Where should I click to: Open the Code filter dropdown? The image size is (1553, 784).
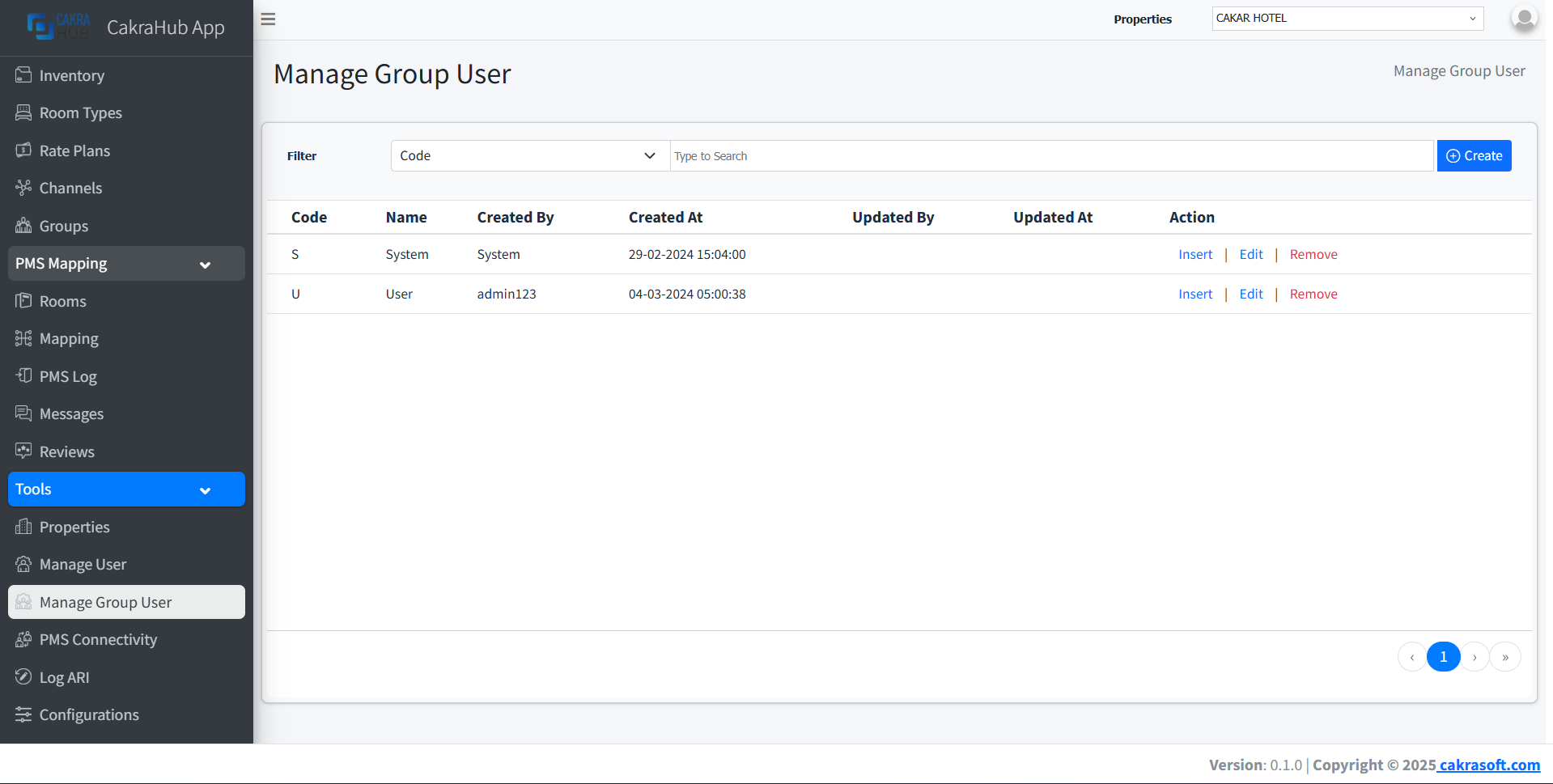[x=528, y=155]
